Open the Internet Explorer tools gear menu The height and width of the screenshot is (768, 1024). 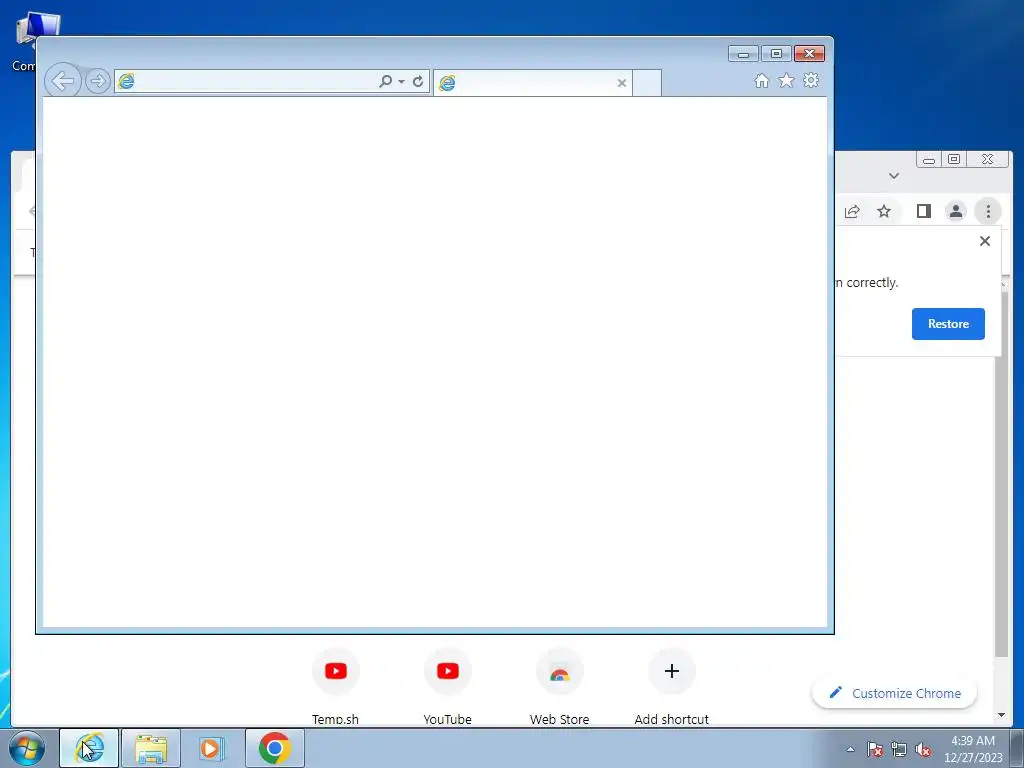tap(811, 80)
